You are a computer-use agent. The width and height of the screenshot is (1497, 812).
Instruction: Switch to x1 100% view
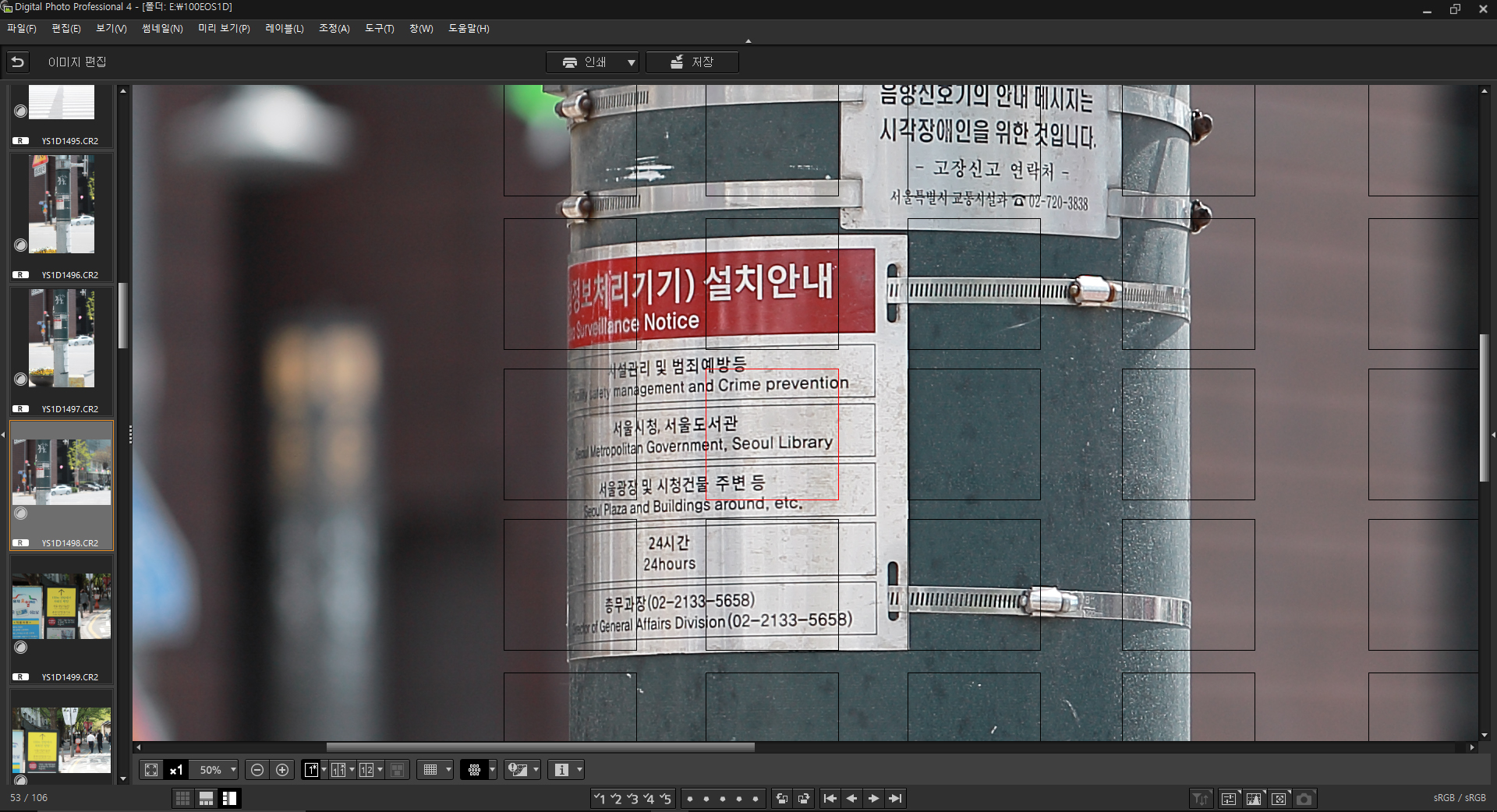(x=176, y=770)
